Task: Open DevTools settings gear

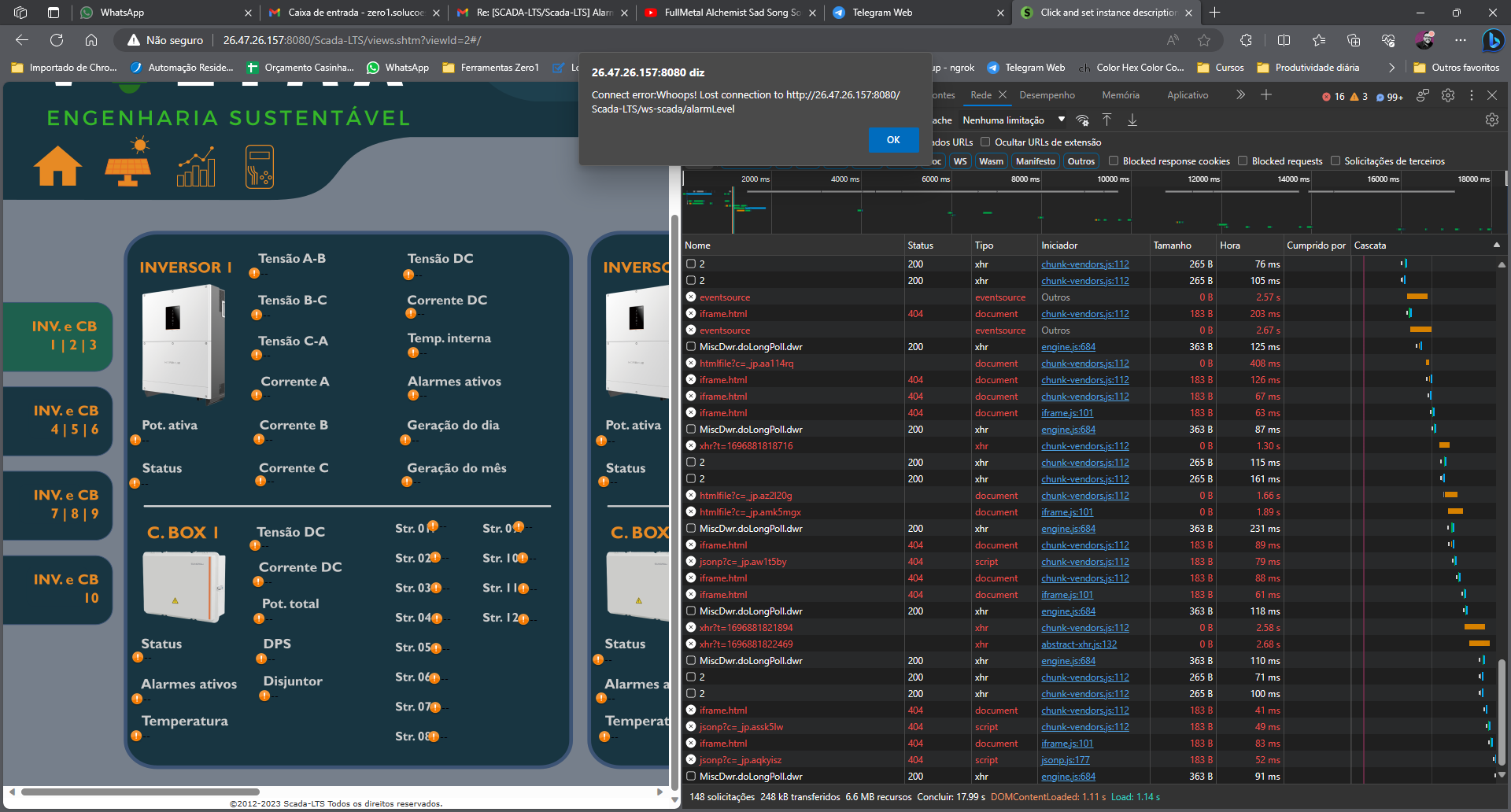Action: click(1448, 94)
